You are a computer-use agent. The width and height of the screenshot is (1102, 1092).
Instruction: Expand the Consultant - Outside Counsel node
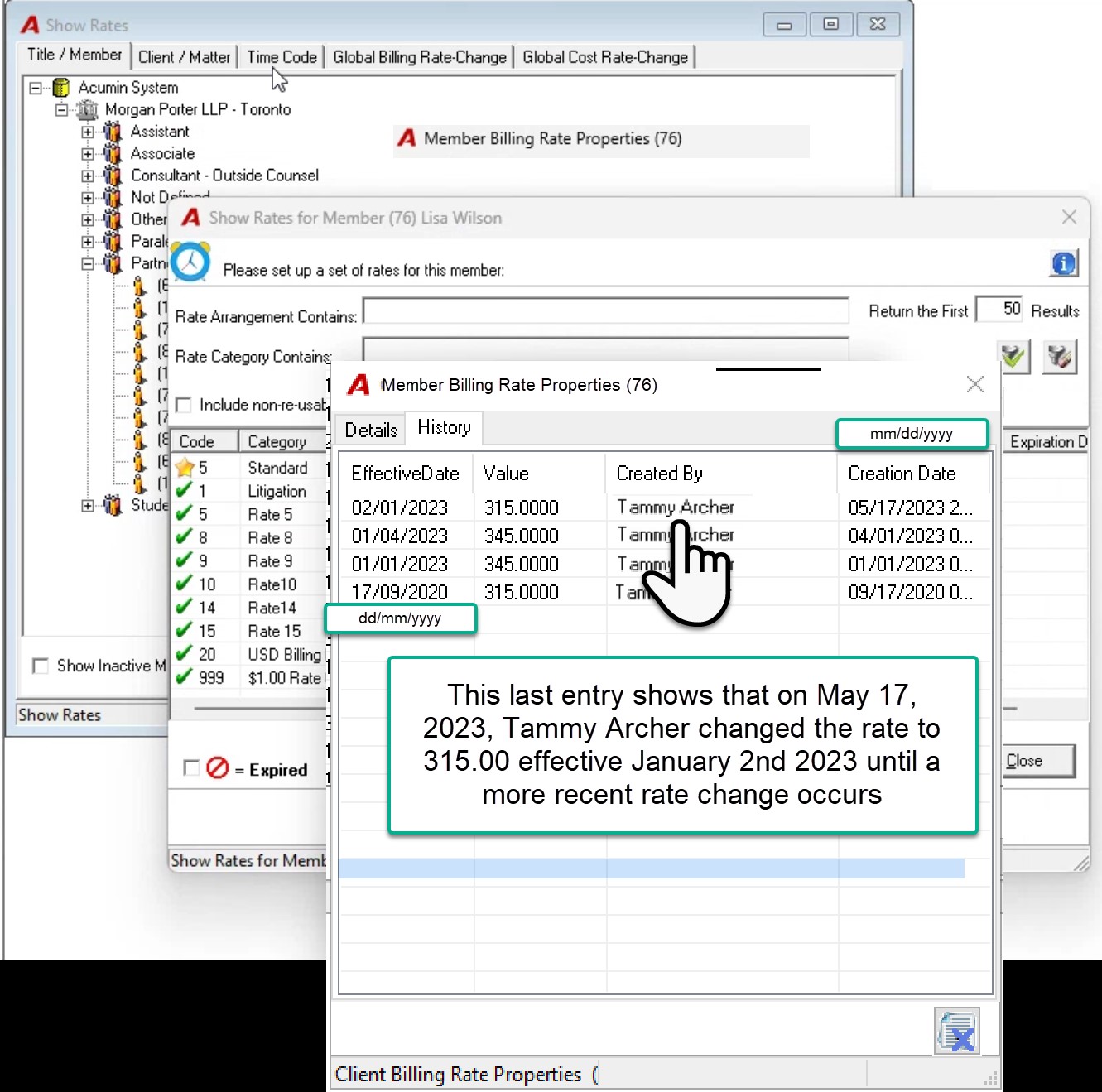coord(88,176)
